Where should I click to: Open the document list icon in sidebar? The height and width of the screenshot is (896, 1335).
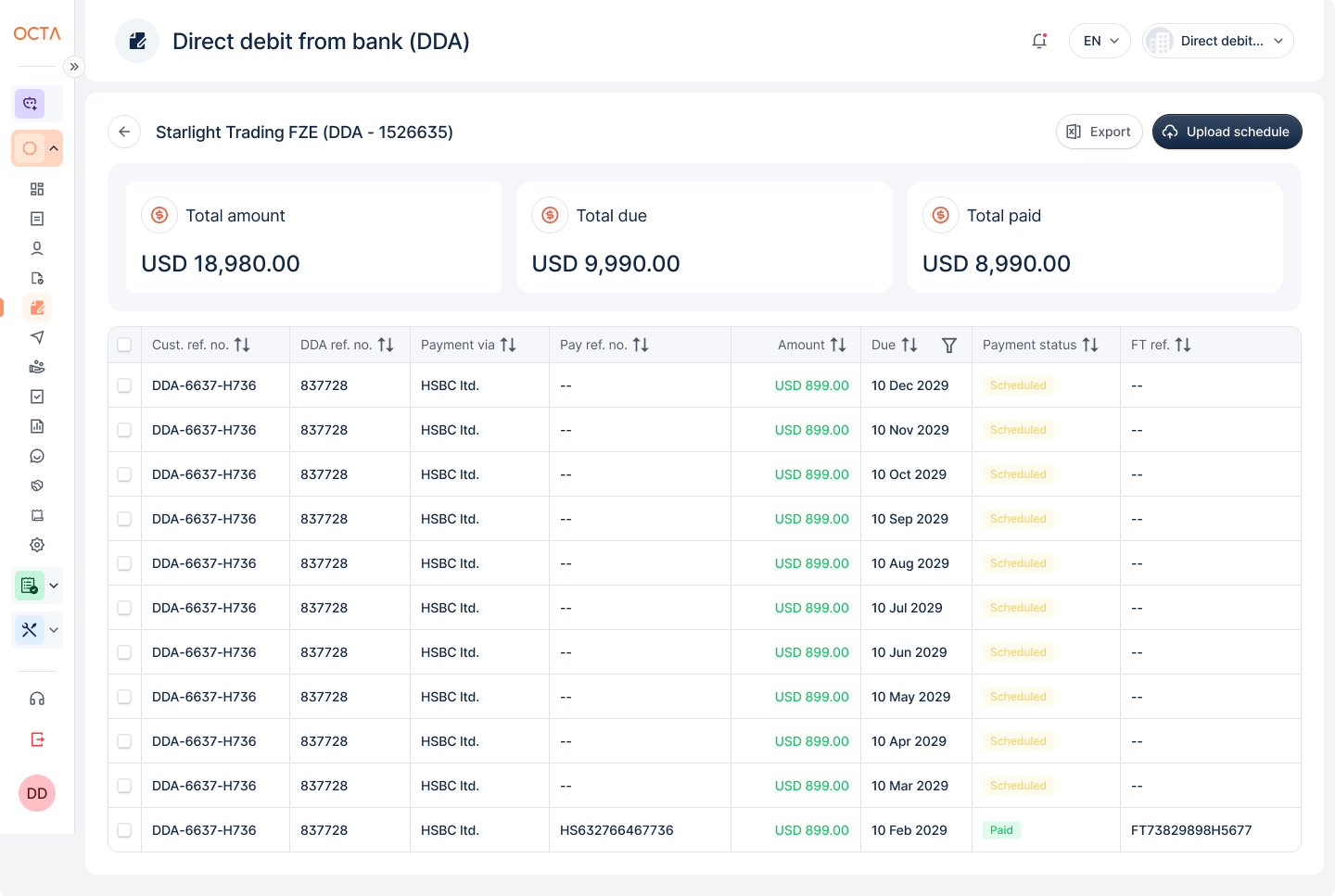point(37,219)
